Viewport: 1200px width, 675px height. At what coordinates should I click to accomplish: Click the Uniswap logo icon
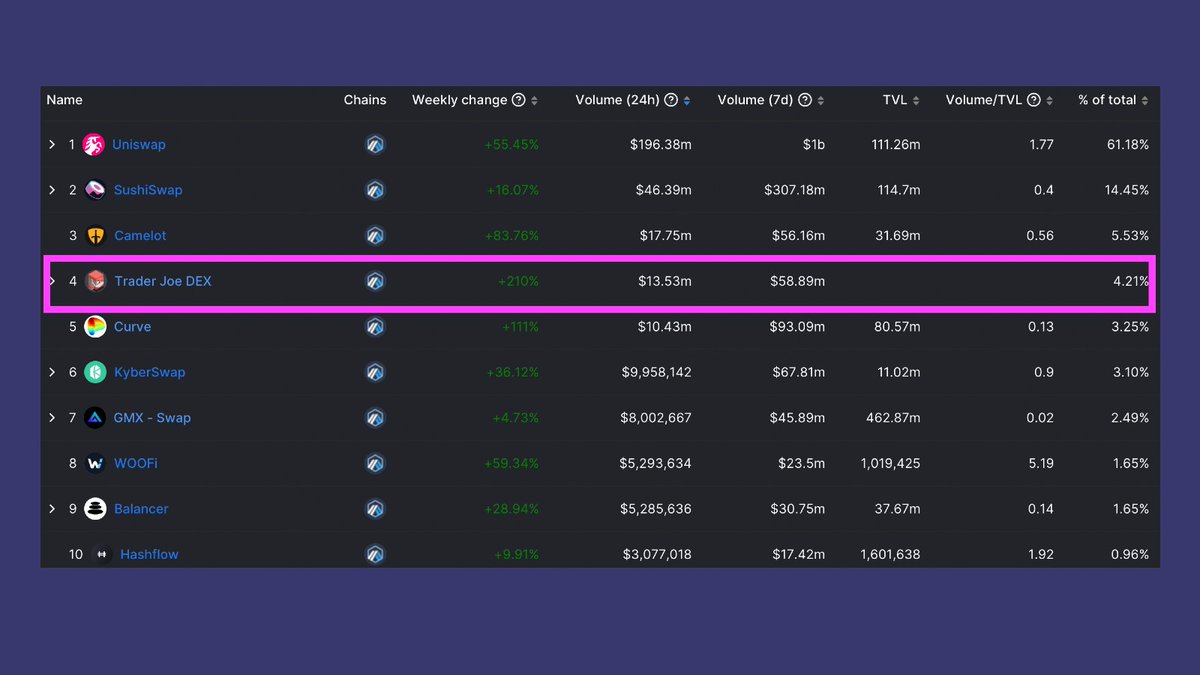pos(94,145)
